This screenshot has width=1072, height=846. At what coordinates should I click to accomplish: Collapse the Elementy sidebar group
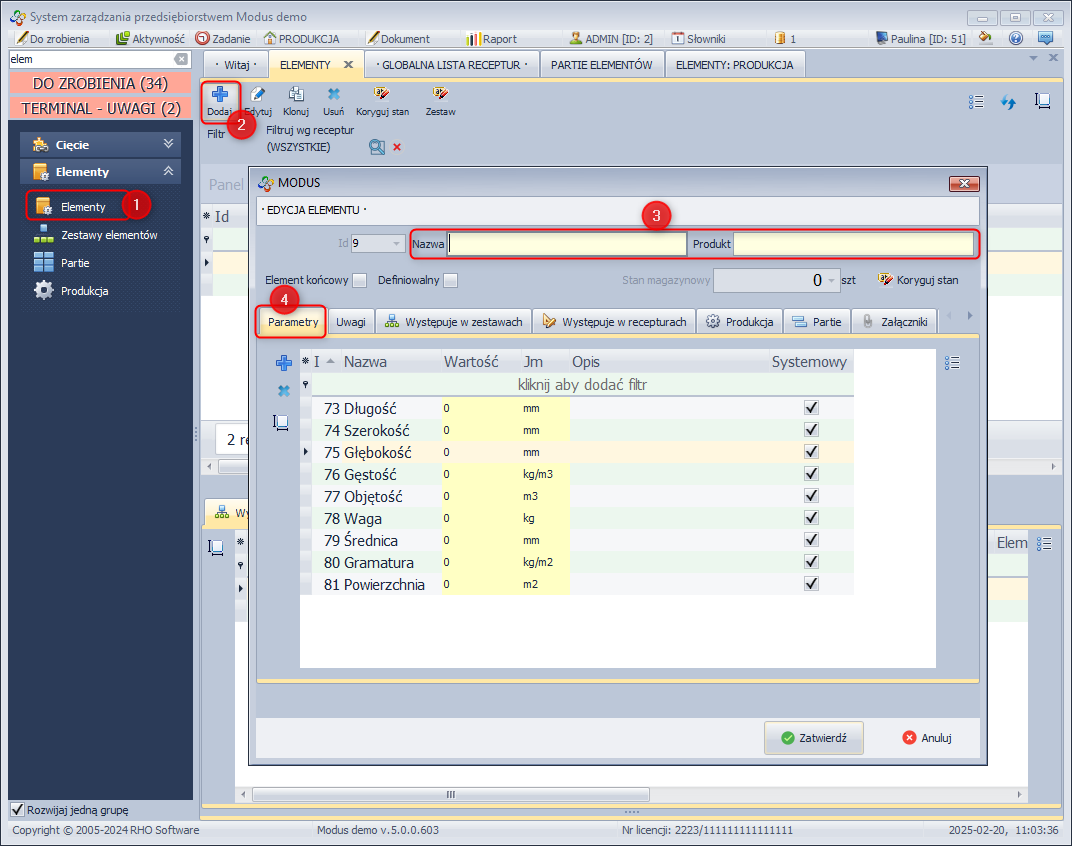tap(168, 172)
